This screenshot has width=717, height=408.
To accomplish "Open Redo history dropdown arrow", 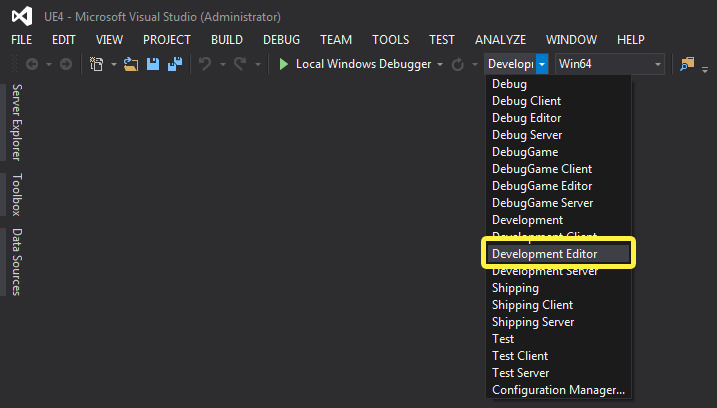I will 258,64.
